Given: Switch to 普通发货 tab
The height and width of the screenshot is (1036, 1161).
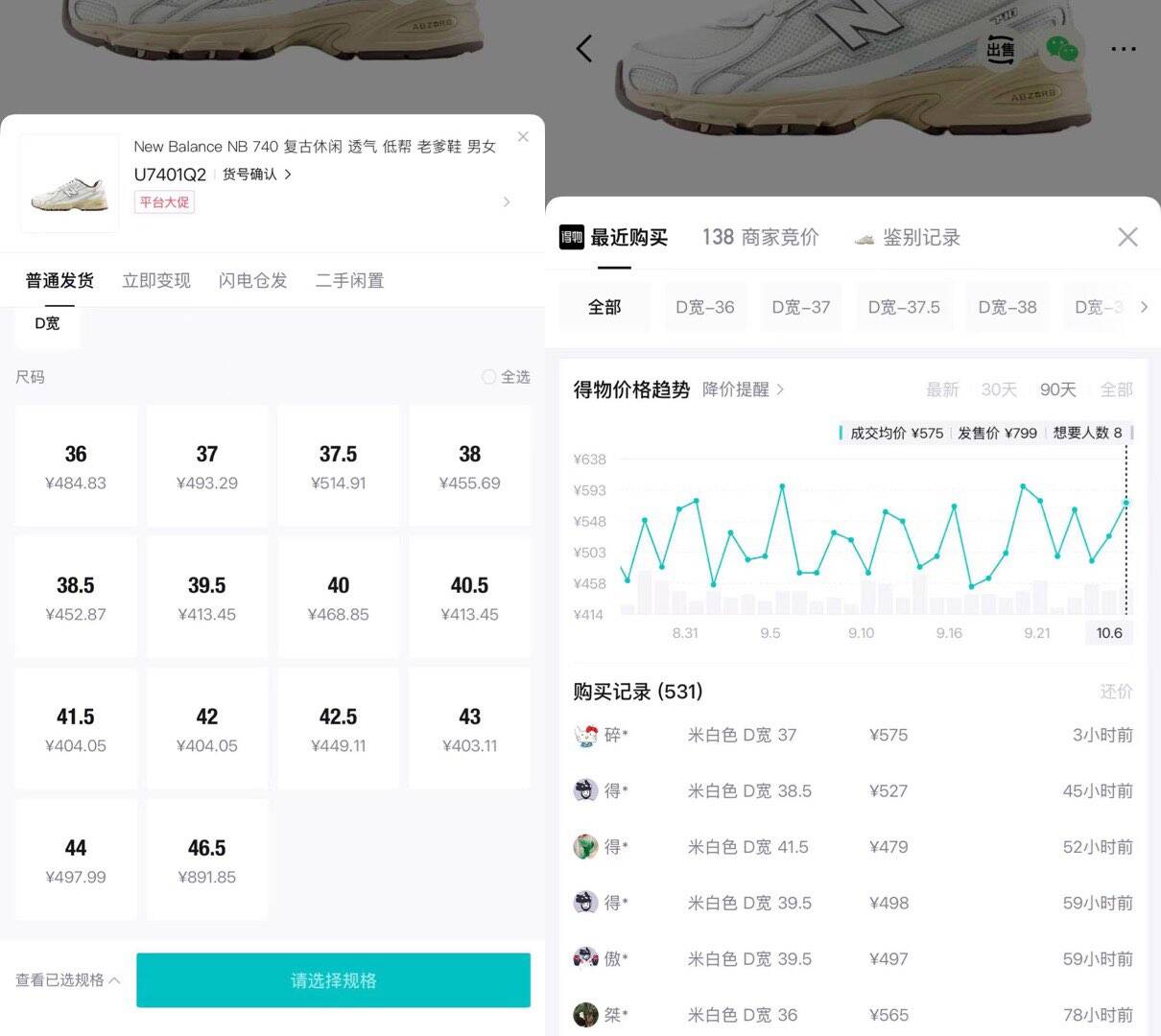Looking at the screenshot, I should pos(59,280).
